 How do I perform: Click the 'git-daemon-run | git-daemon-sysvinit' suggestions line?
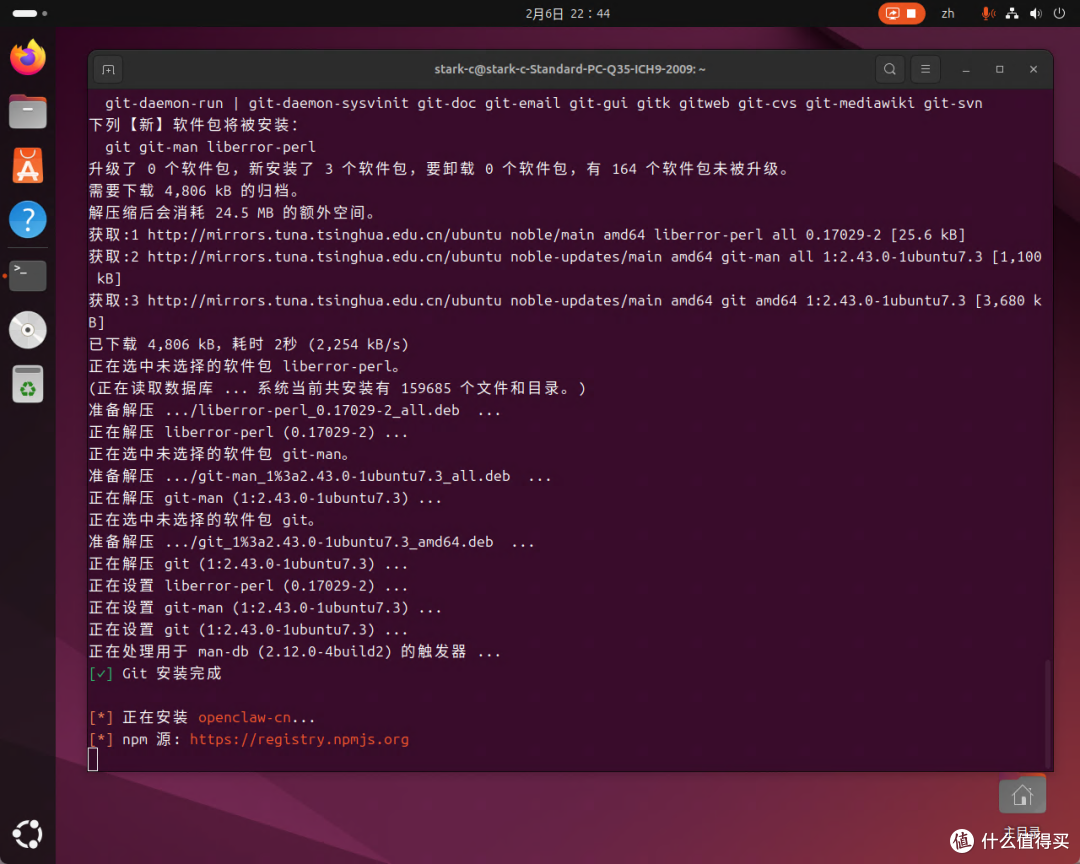[543, 103]
